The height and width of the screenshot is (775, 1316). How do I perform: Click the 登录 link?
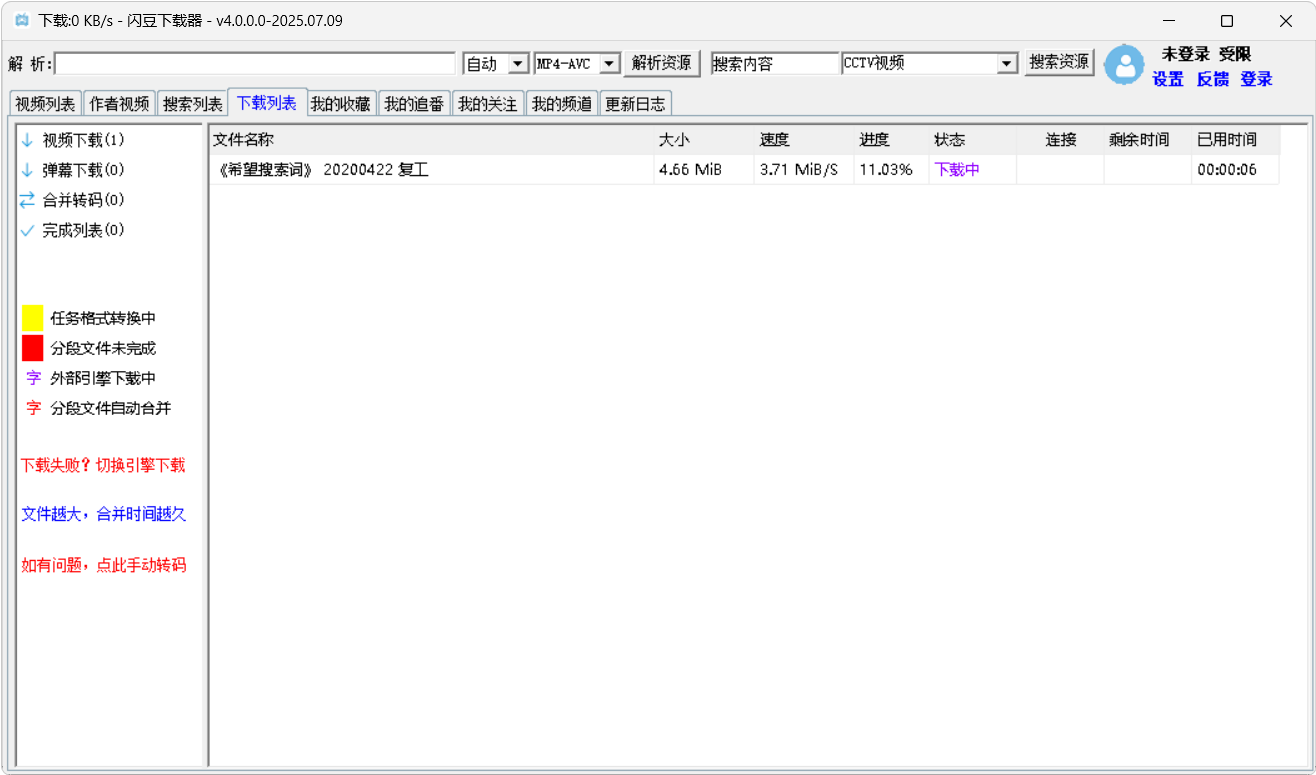(1256, 80)
